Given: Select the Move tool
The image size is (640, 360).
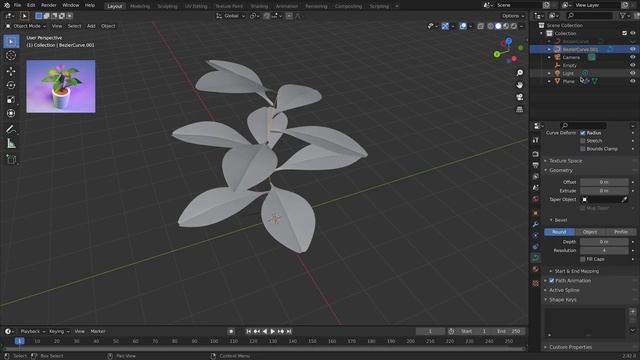Looking at the screenshot, I should [11, 71].
